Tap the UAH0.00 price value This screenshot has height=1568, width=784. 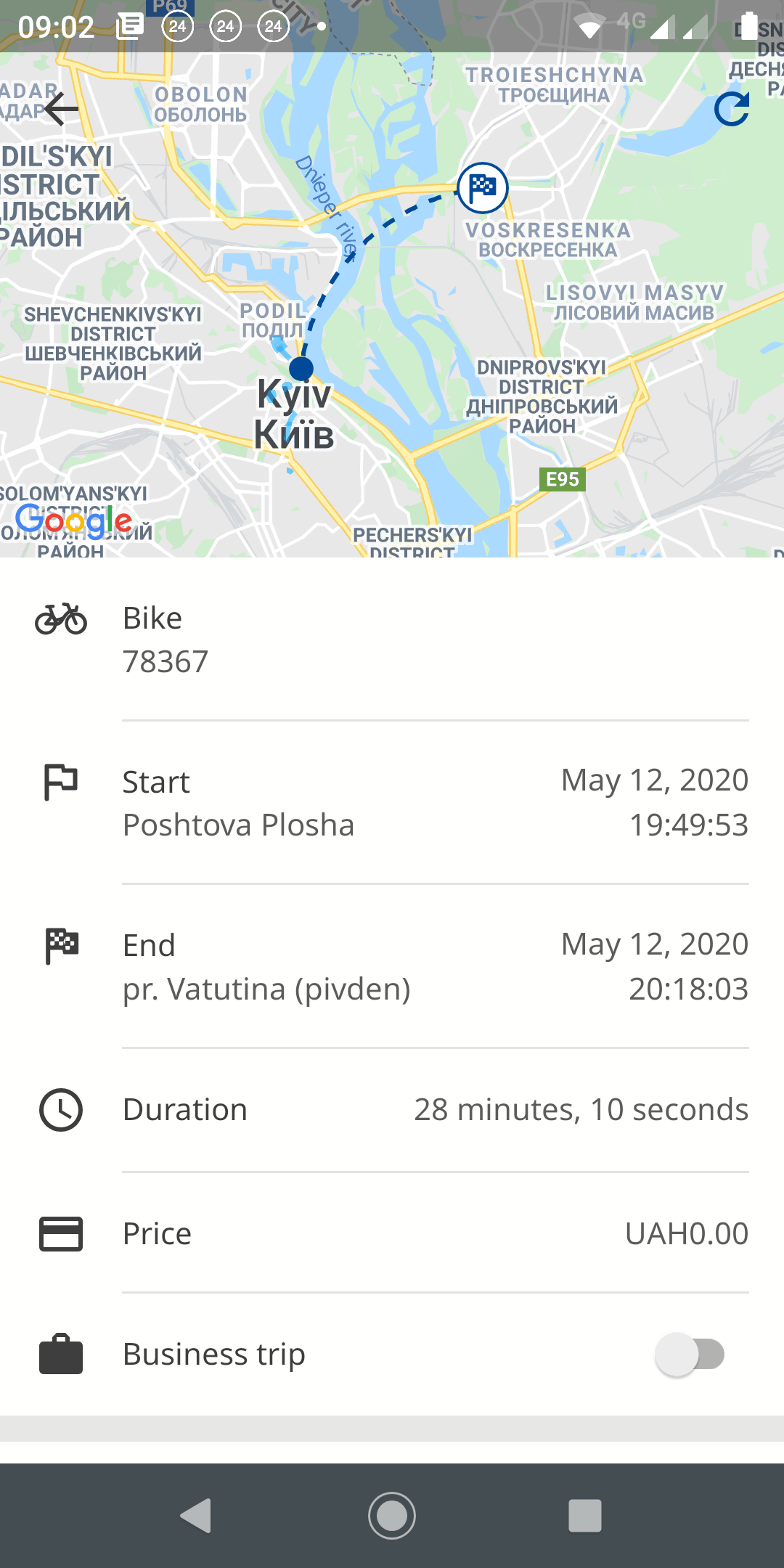click(x=686, y=1233)
